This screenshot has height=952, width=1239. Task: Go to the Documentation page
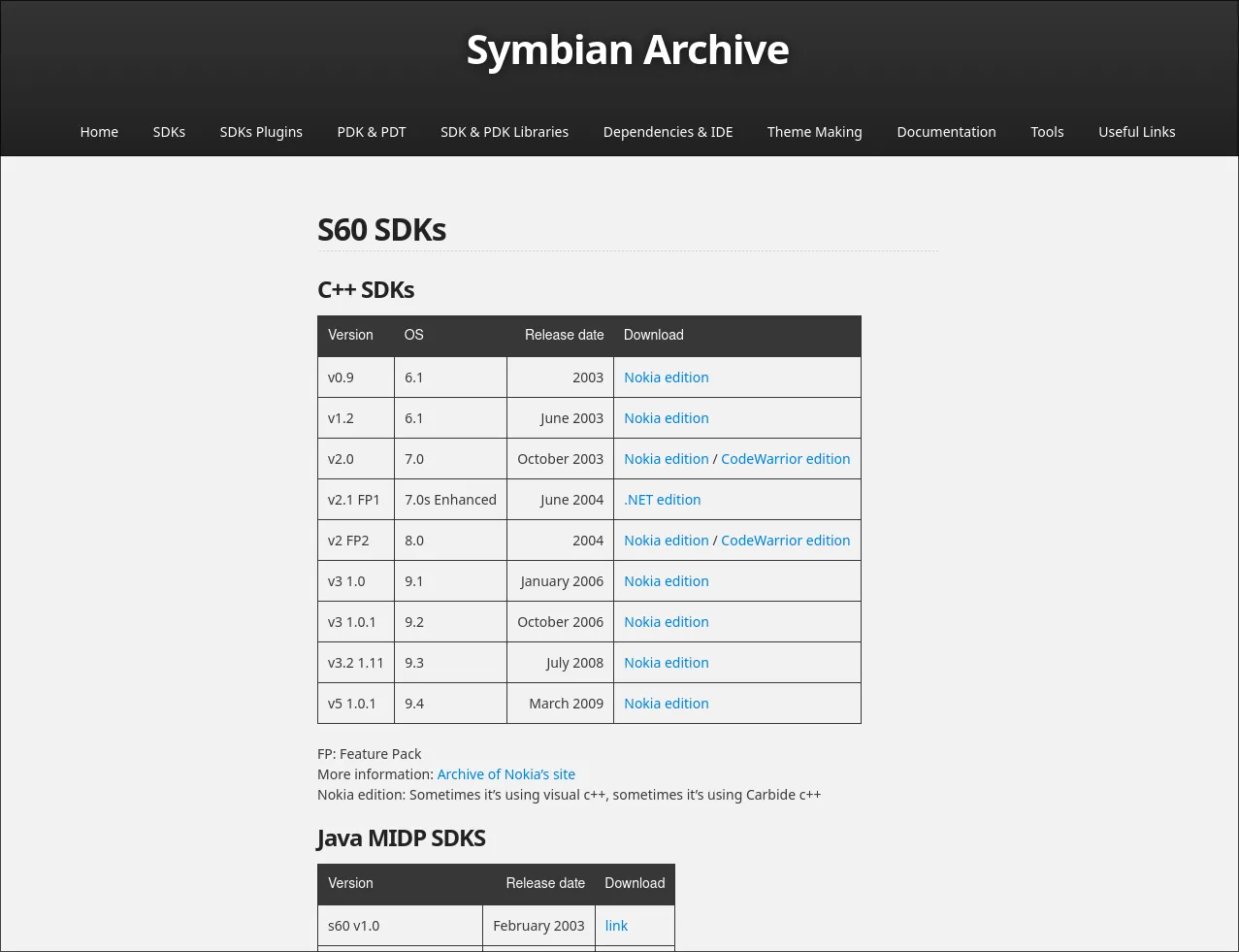(x=946, y=132)
